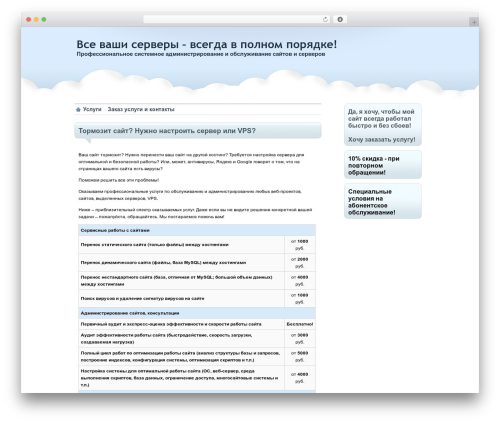Click Полный цикл работ по оптимизации row
Screen dimensions: 500x423
(x=197, y=357)
